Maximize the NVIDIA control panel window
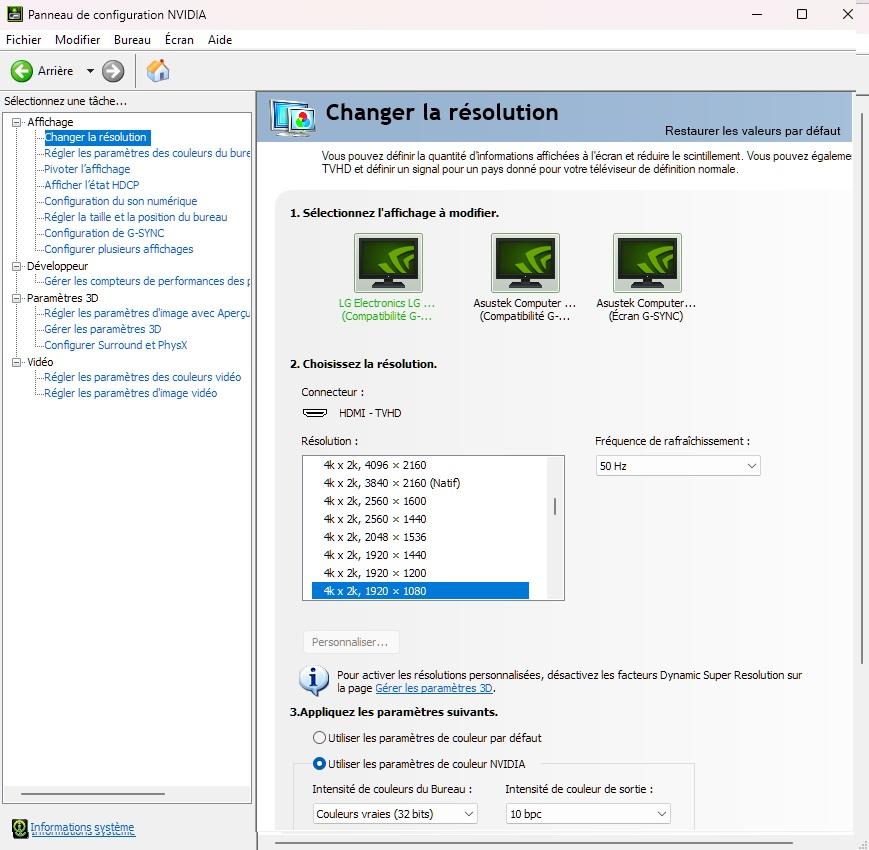Screen dimensions: 869x850 [x=802, y=14]
